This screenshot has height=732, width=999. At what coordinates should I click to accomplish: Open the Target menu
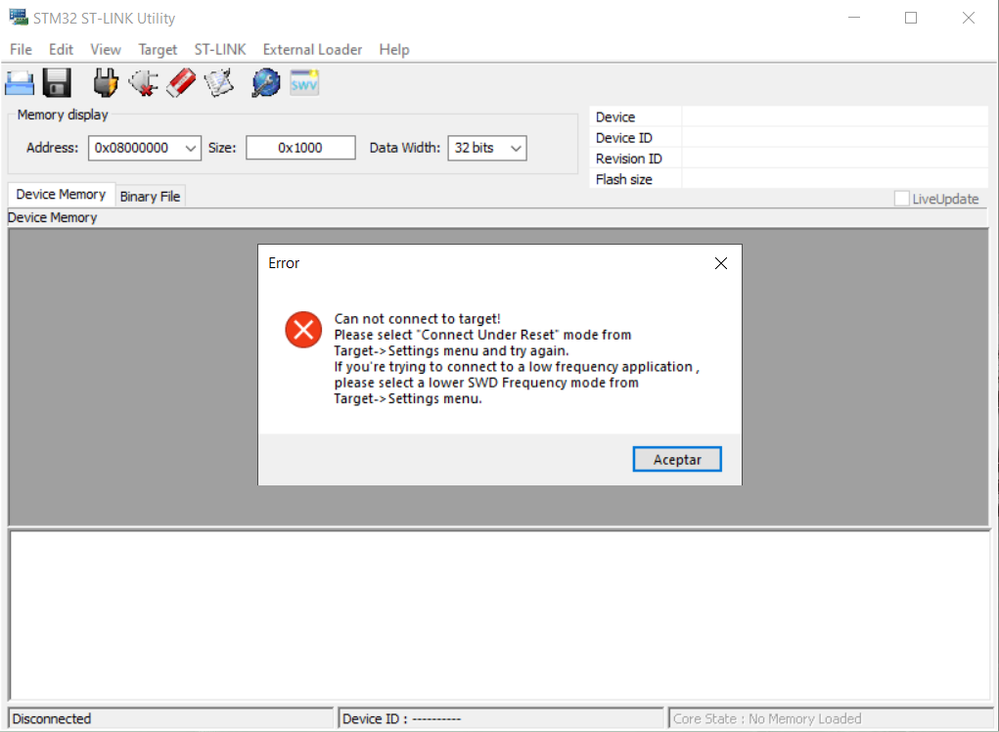tap(157, 50)
